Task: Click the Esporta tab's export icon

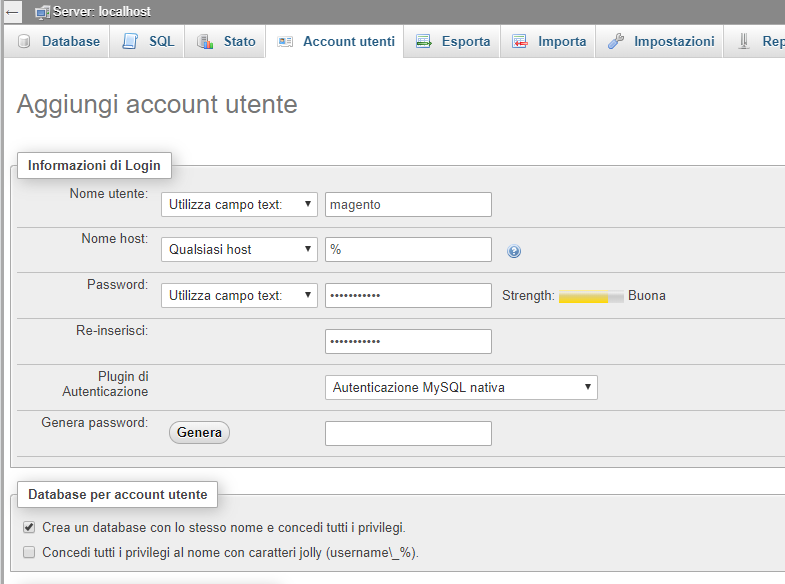Action: point(424,41)
